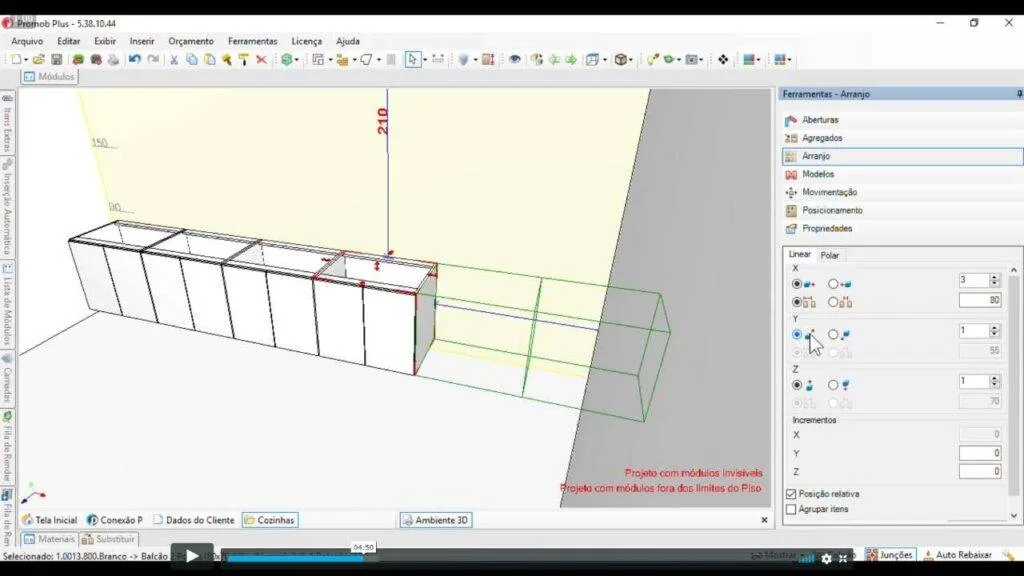Select the paint roller tool
Image resolution: width=1024 pixels, height=576 pixels.
(244, 59)
